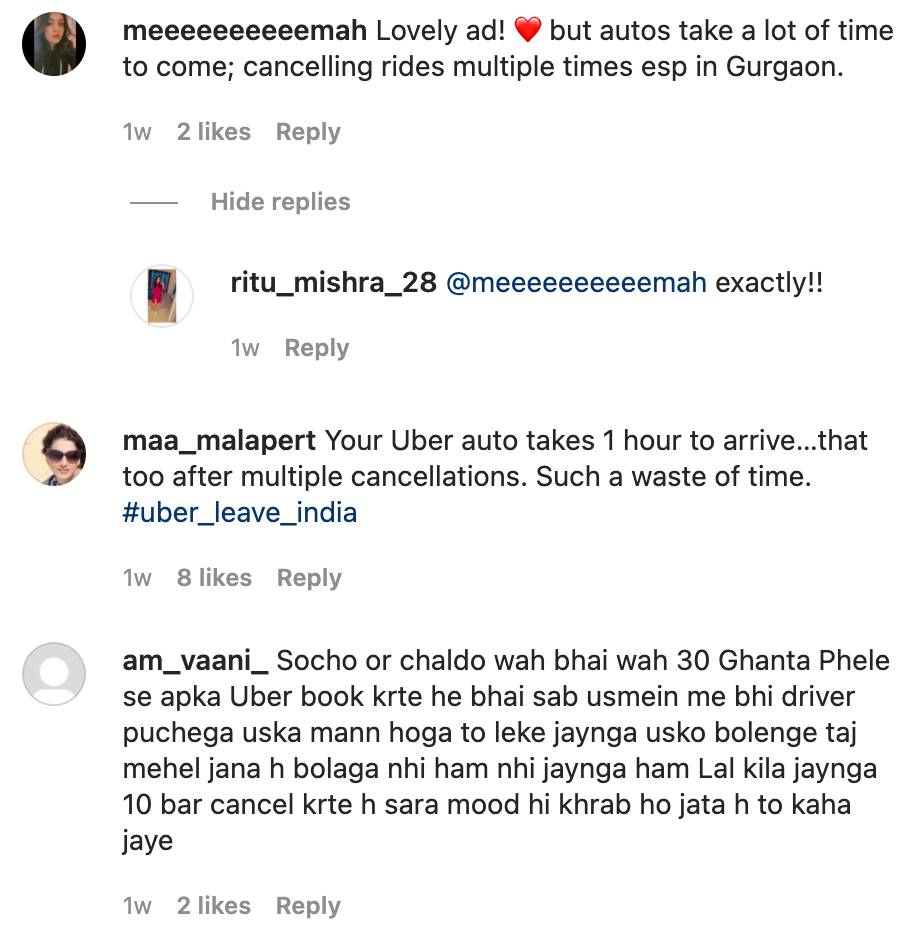Viewport: 916px width, 932px height.
Task: Open meeeeeeeeeemah's profile picture
Action: (54, 45)
